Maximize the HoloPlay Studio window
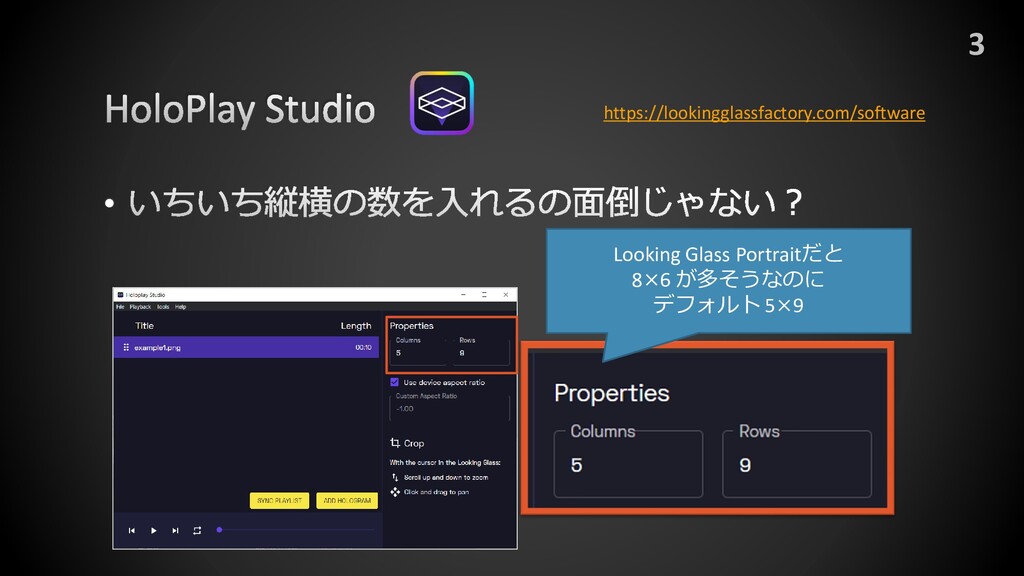 coord(485,295)
